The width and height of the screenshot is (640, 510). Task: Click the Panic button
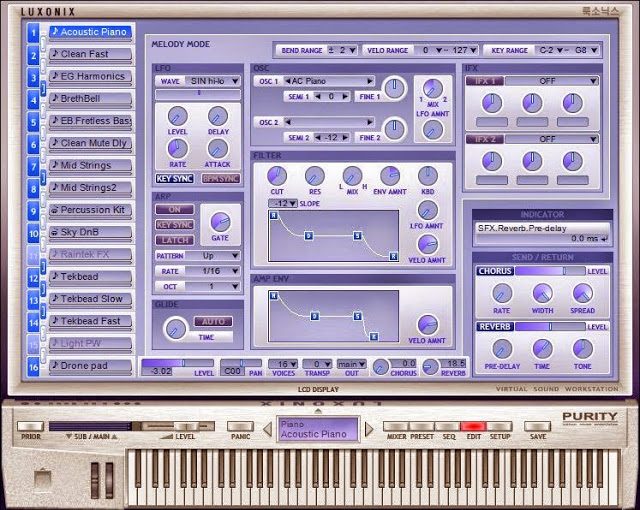pyautogui.click(x=240, y=426)
